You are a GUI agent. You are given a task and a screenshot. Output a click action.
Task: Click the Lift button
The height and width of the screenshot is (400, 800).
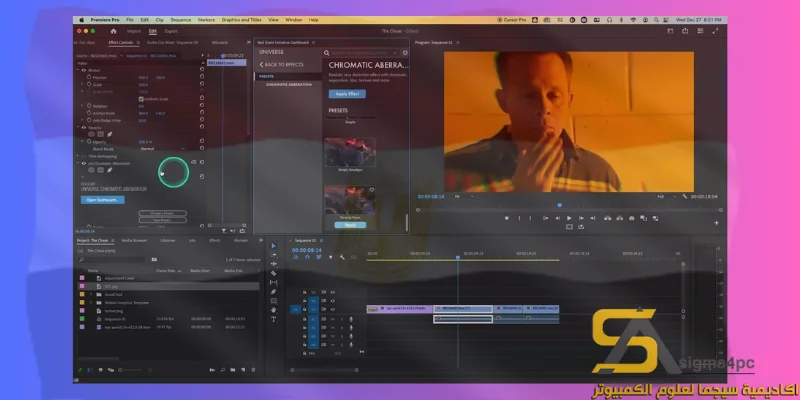pyautogui.click(x=607, y=218)
